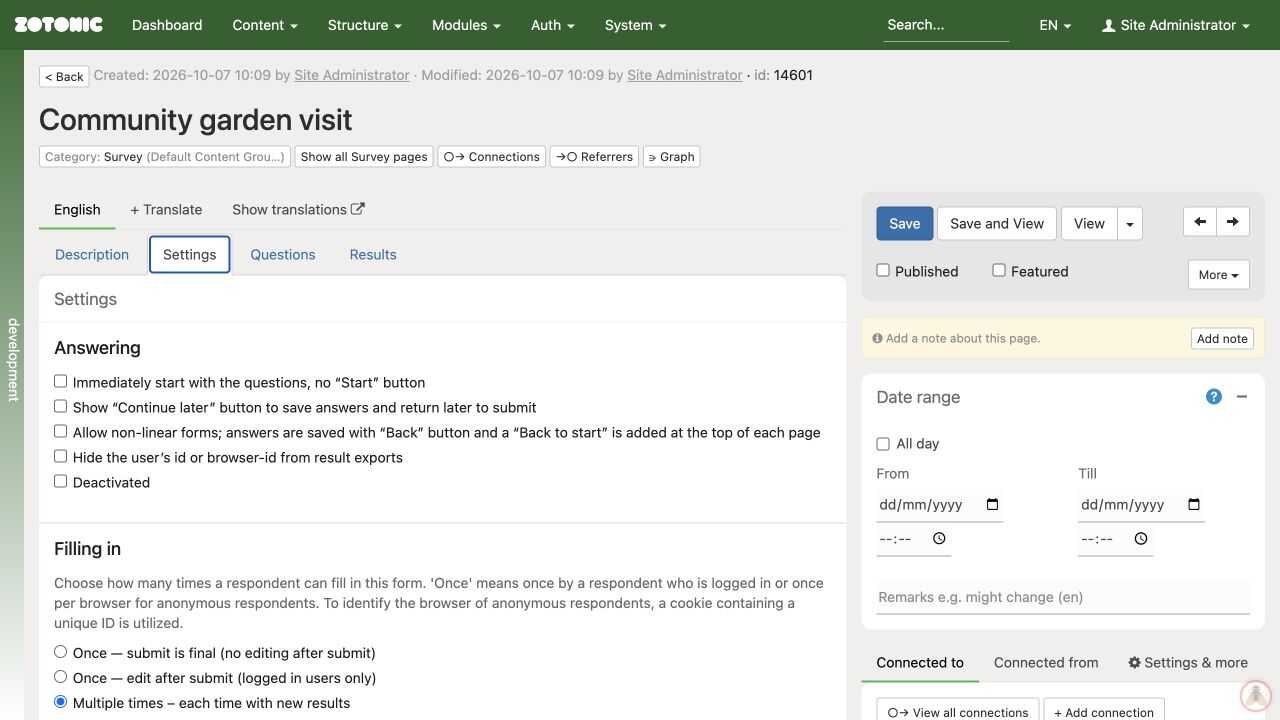Check Hide the user's id option
1280x720 pixels.
61,456
